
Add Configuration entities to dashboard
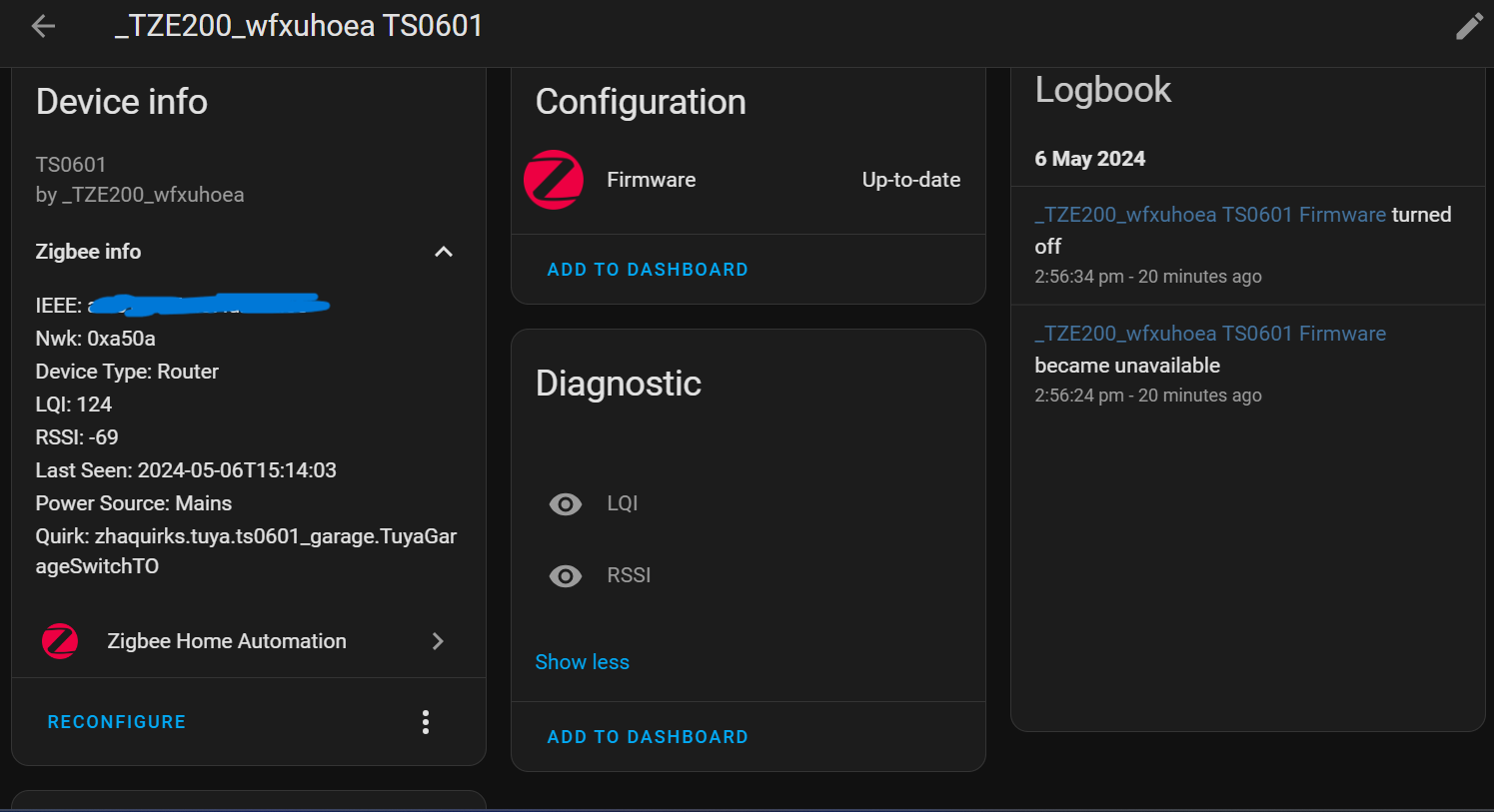tap(648, 270)
